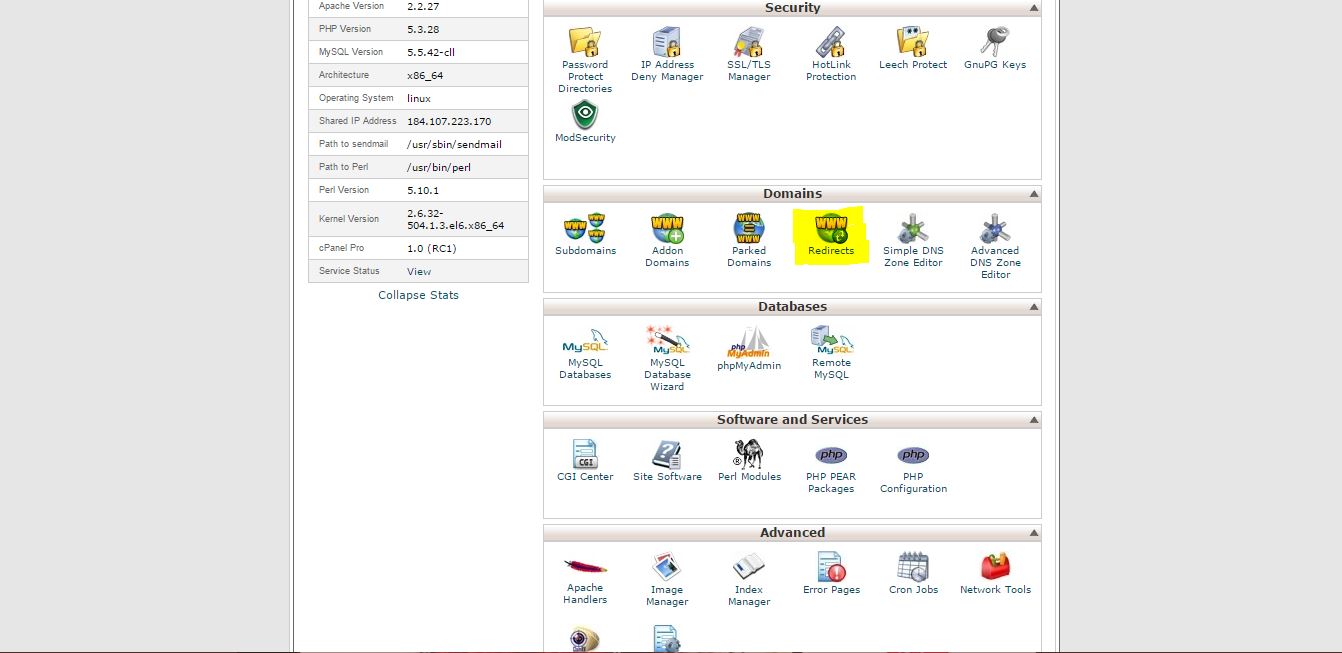Click Collapse Stats link
Screen dimensions: 1342x653
(418, 295)
